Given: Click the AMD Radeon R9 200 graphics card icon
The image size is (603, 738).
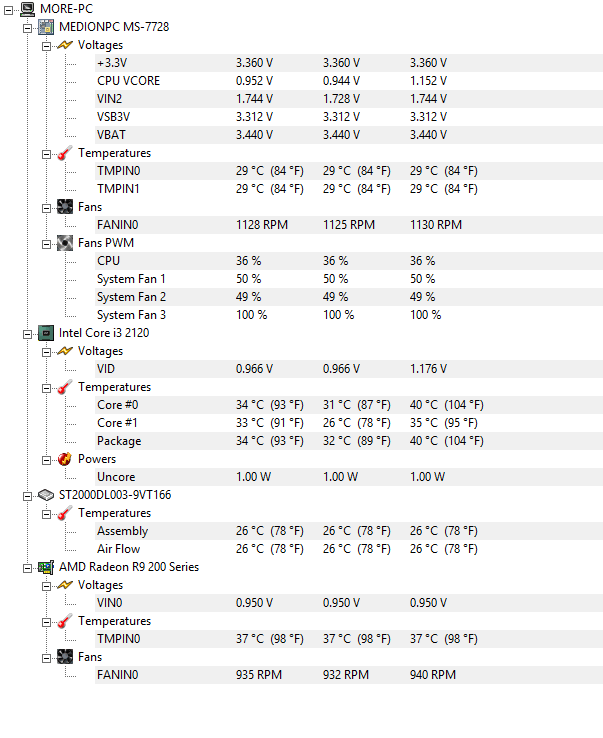Looking at the screenshot, I should (x=46, y=567).
